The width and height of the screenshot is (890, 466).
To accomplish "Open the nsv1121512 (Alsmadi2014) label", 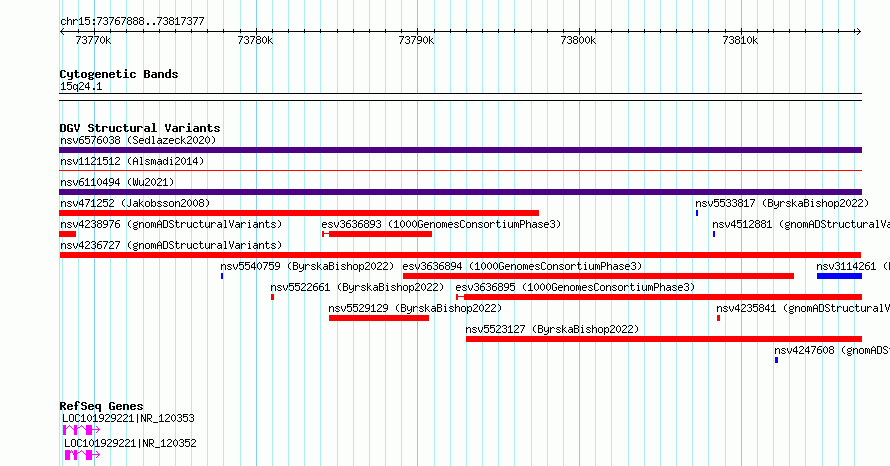I will click(132, 161).
